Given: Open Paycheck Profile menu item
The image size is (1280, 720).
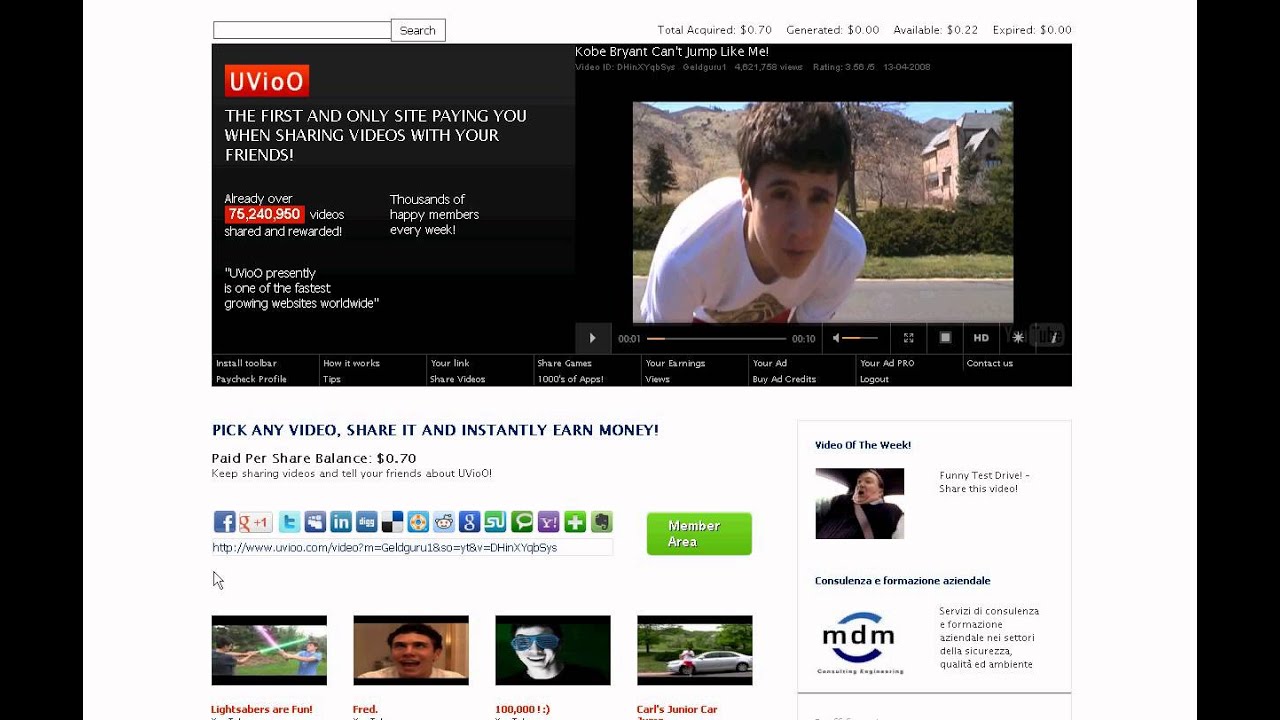Looking at the screenshot, I should pos(251,379).
